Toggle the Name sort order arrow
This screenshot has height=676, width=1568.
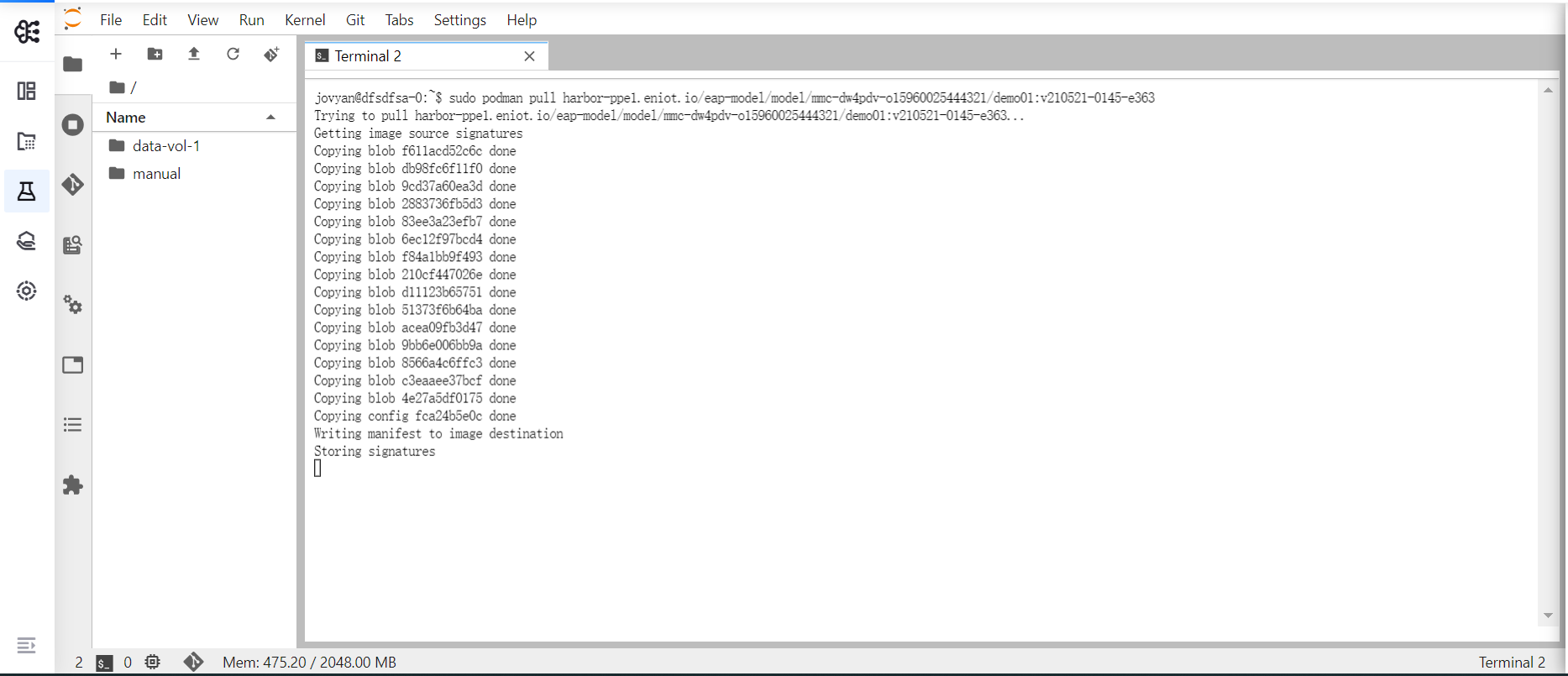(270, 118)
